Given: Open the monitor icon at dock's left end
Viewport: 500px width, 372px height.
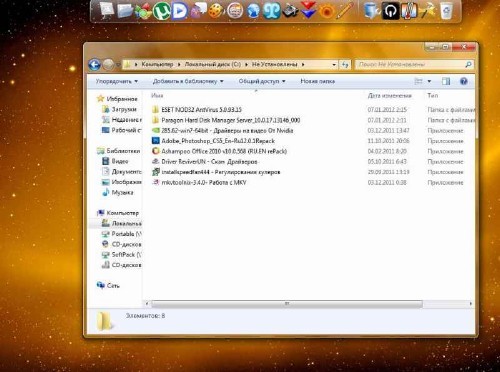Looking at the screenshot, I should click(x=106, y=10).
